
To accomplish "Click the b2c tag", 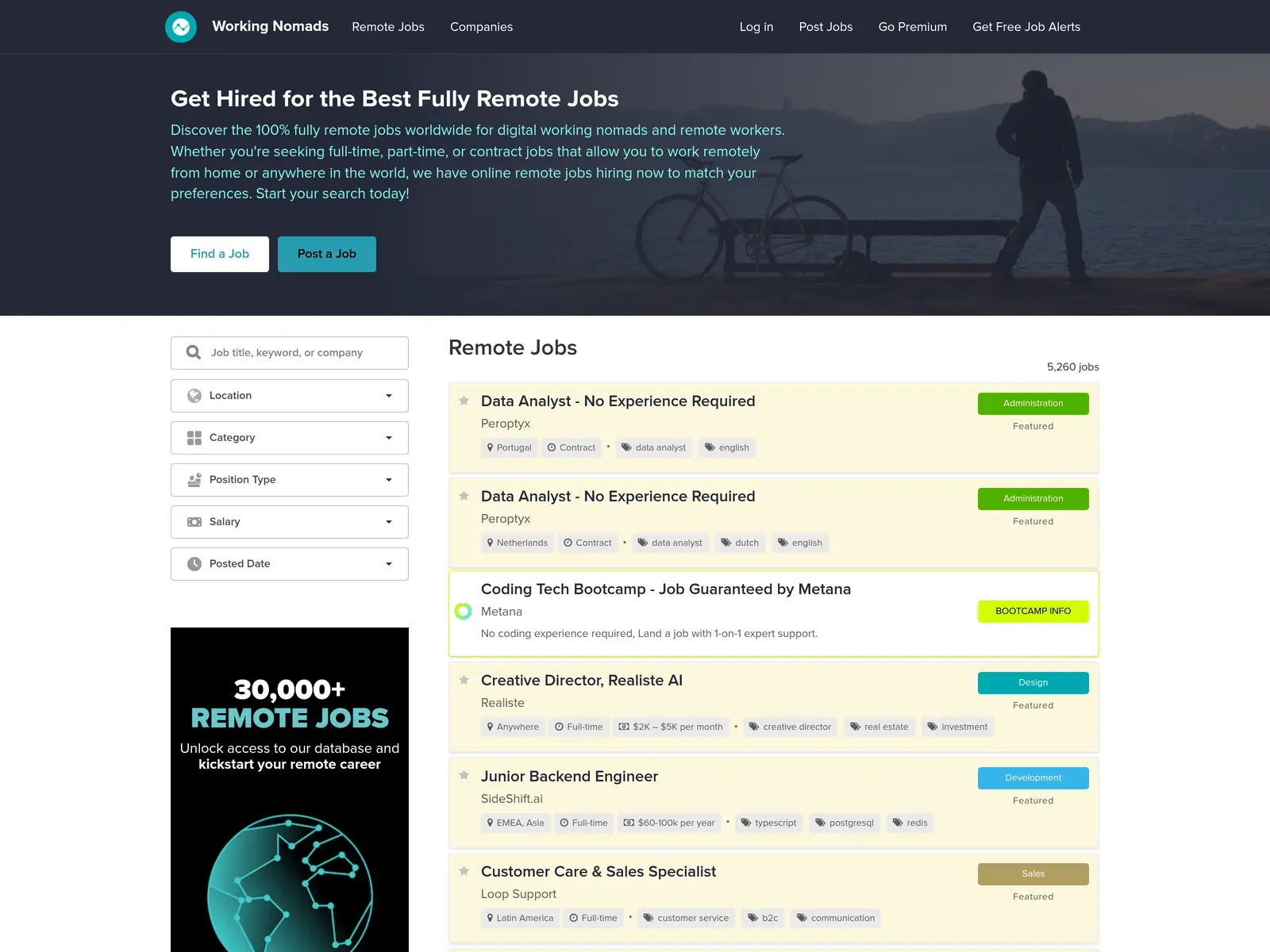I will click(x=763, y=918).
